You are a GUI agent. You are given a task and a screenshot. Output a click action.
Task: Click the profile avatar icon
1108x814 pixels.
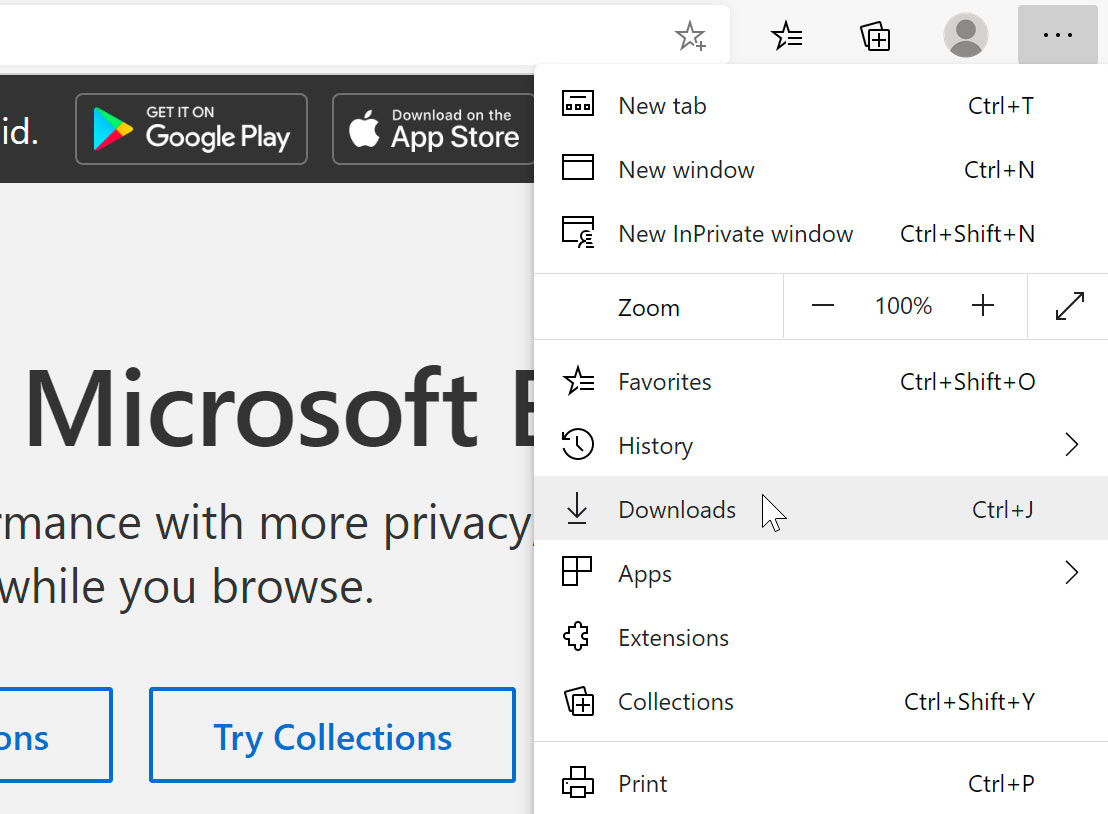pos(965,36)
